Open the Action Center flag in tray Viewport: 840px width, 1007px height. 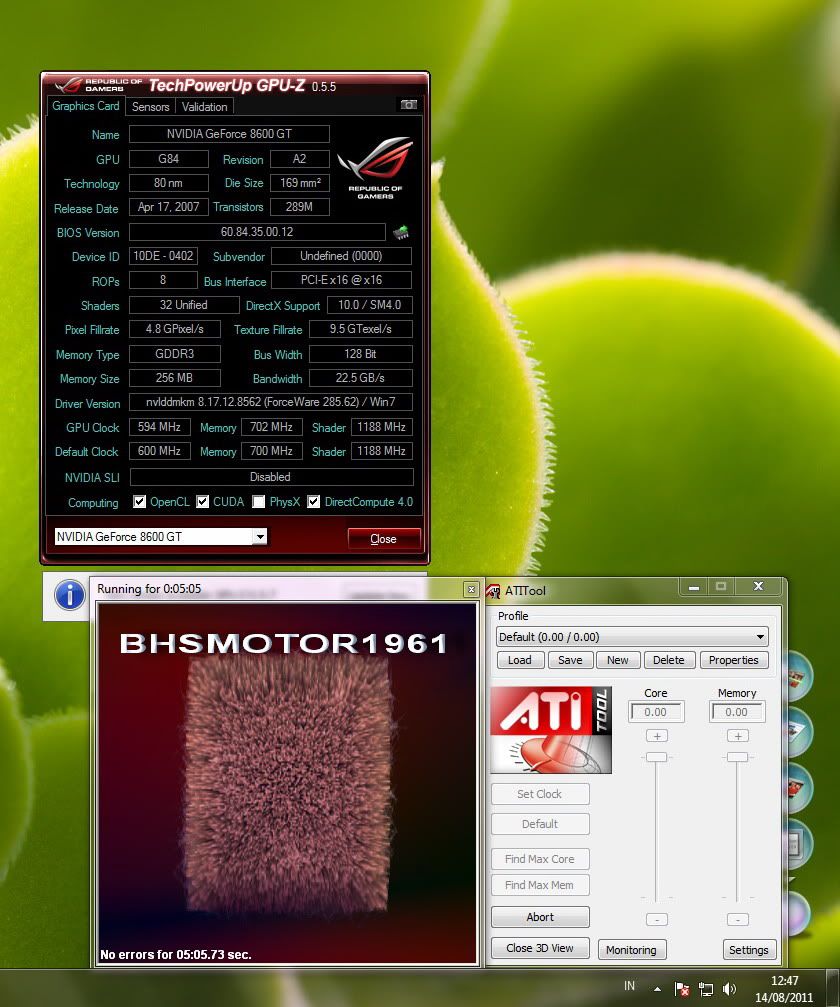[682, 989]
